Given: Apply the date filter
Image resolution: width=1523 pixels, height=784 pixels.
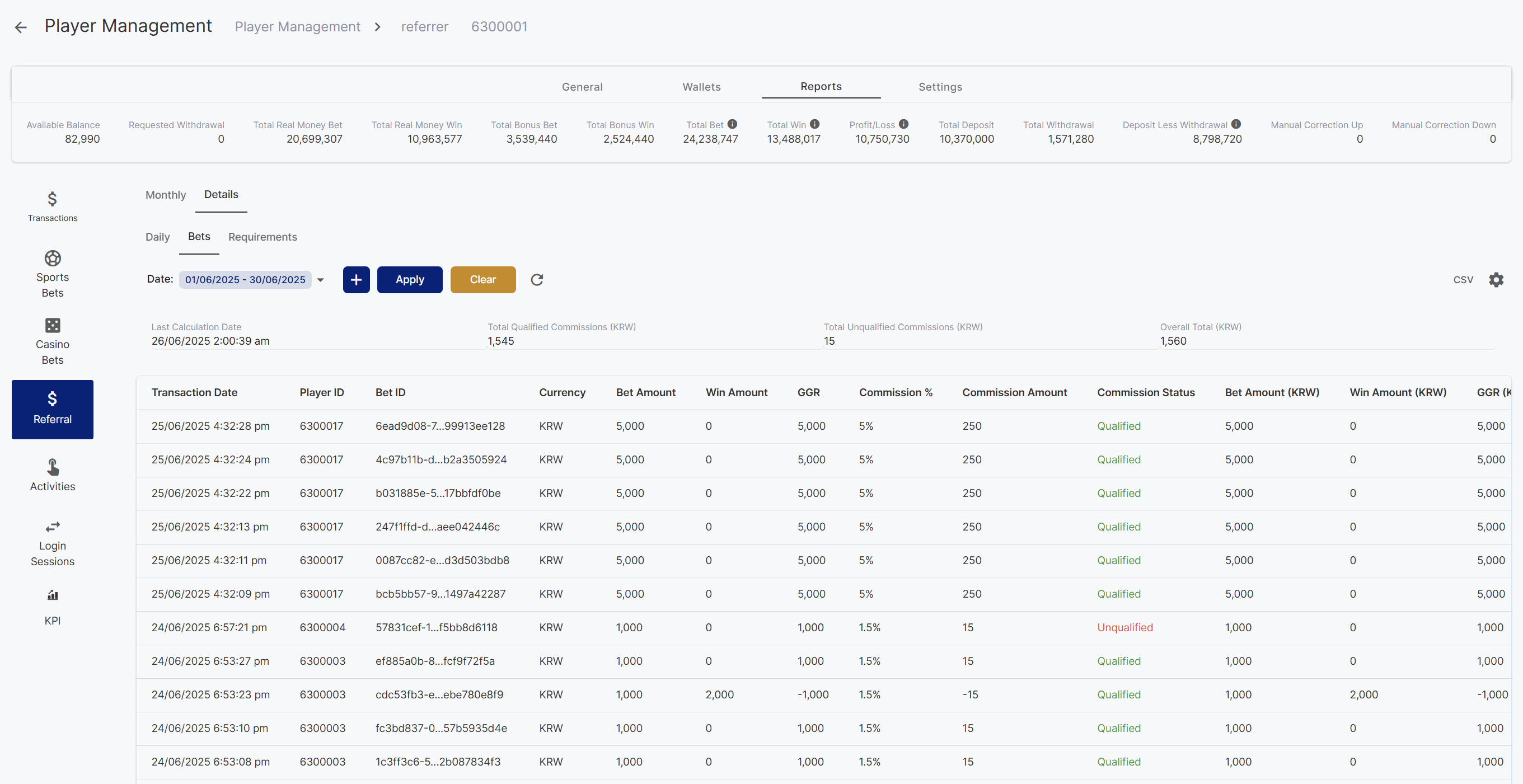Looking at the screenshot, I should click(410, 280).
